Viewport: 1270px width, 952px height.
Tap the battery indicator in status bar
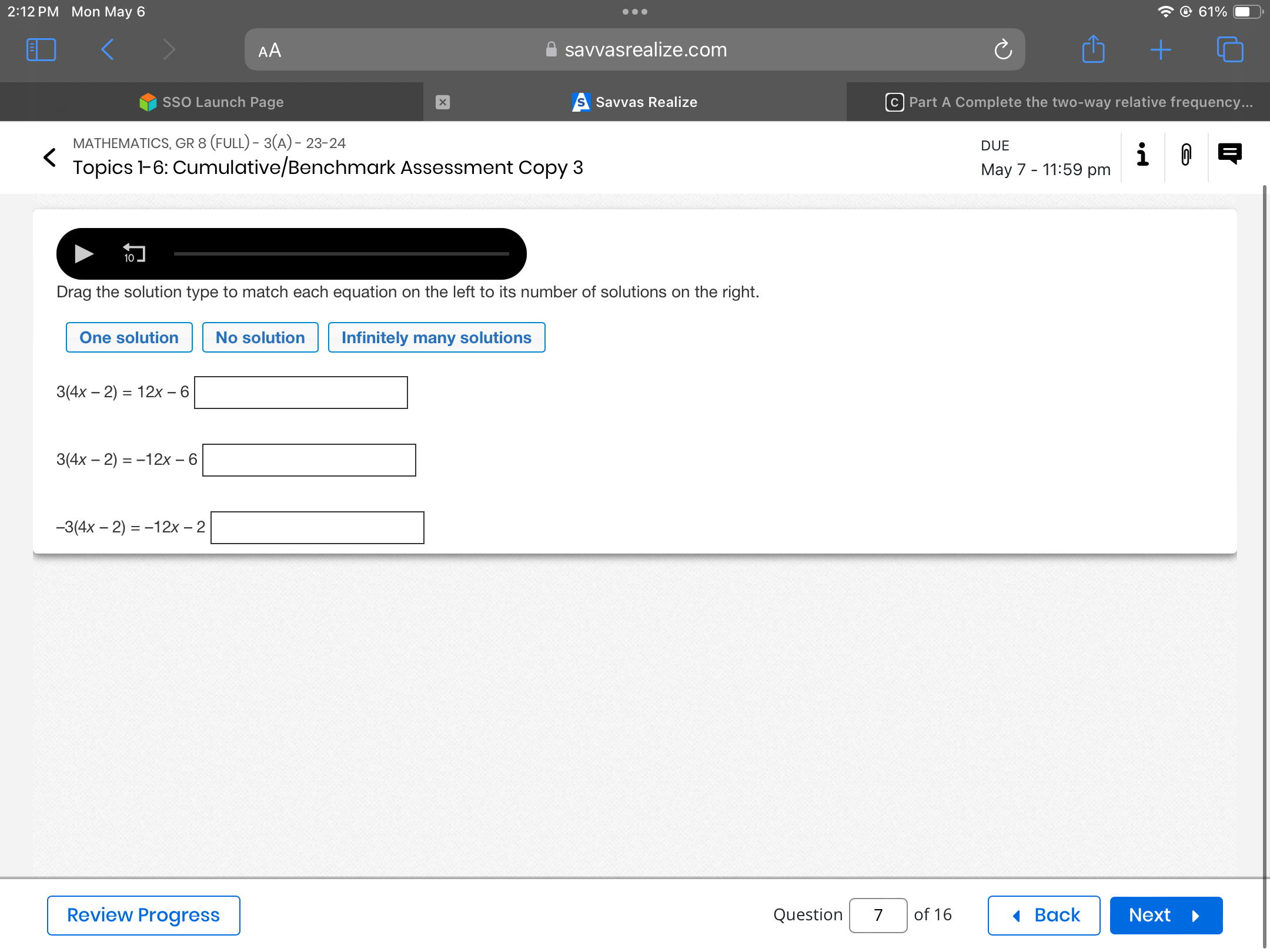(1247, 12)
